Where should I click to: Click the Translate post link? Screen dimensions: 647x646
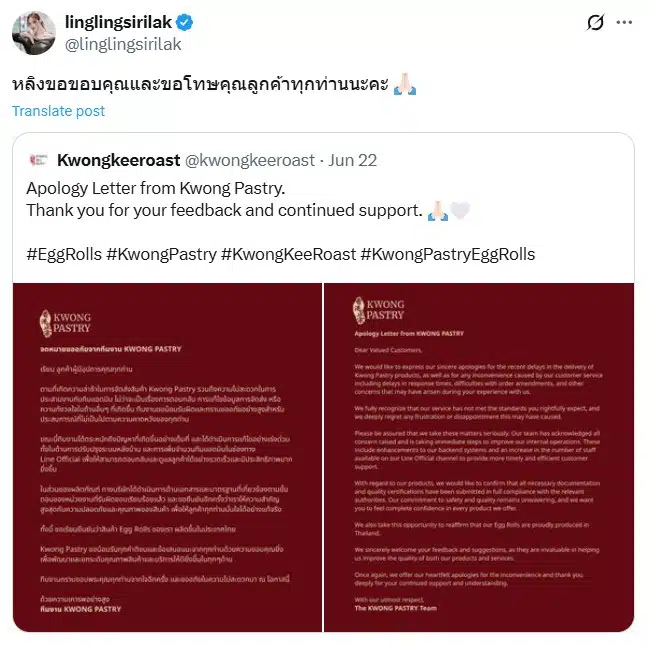(59, 111)
